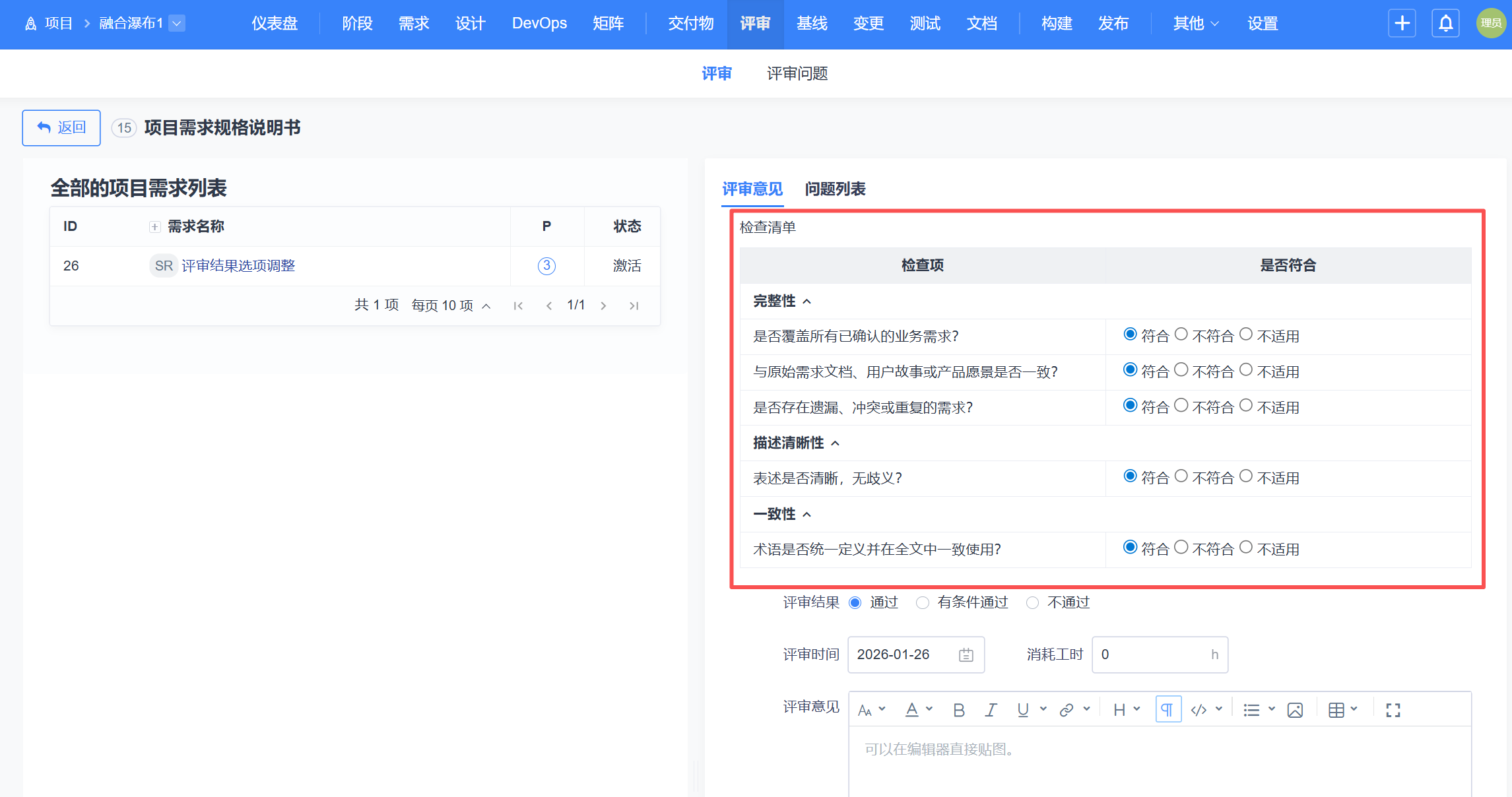This screenshot has height=797, width=1512.
Task: Select 有条件通过 review result
Action: [923, 603]
